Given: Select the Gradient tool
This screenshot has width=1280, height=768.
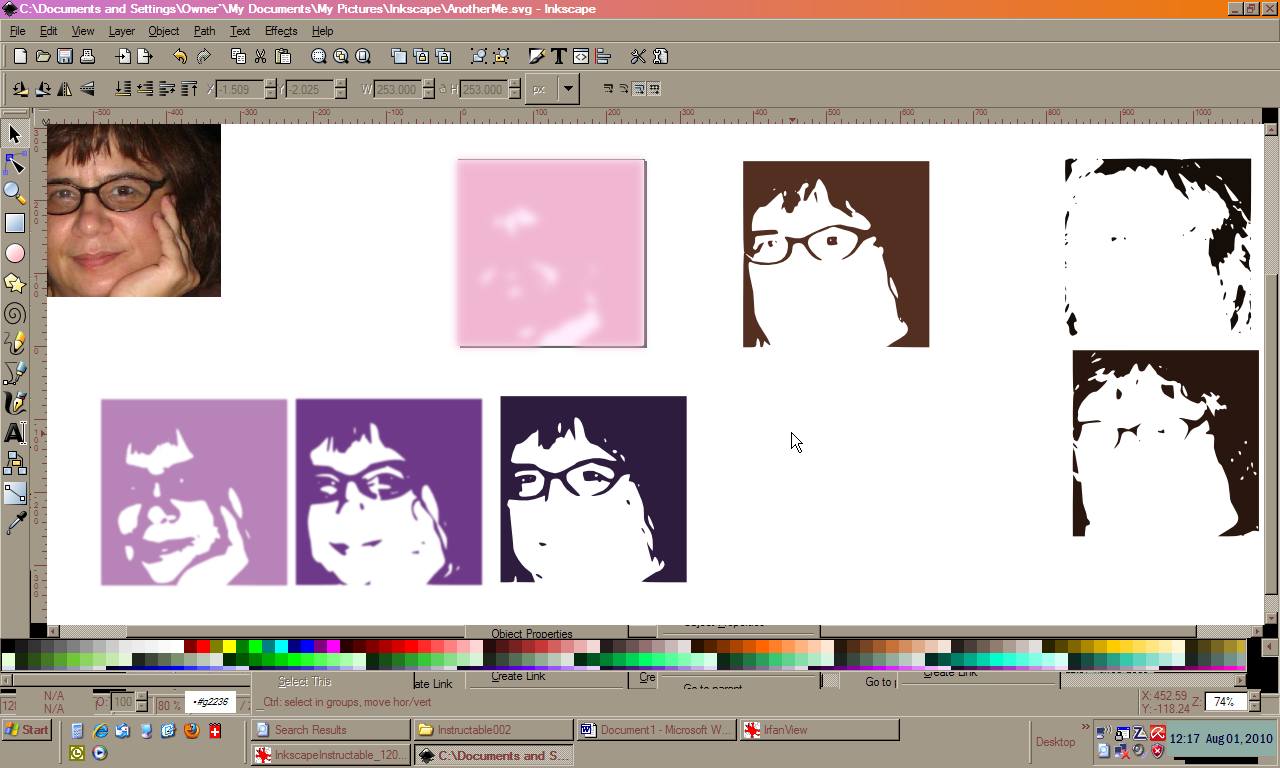Looking at the screenshot, I should pyautogui.click(x=15, y=493).
